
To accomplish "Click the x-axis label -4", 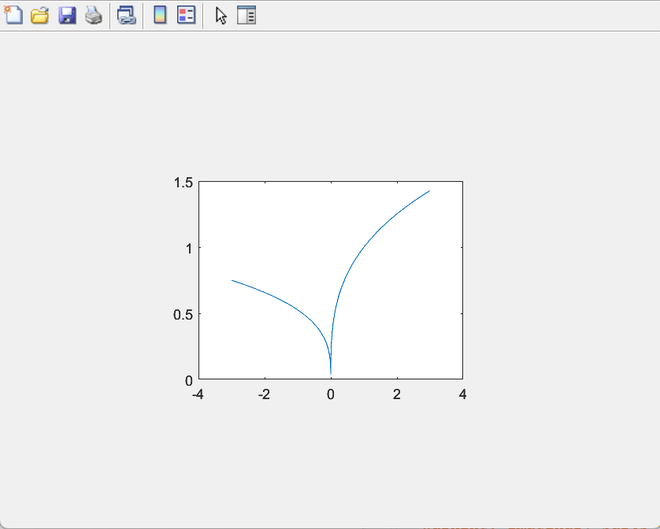I will point(198,395).
